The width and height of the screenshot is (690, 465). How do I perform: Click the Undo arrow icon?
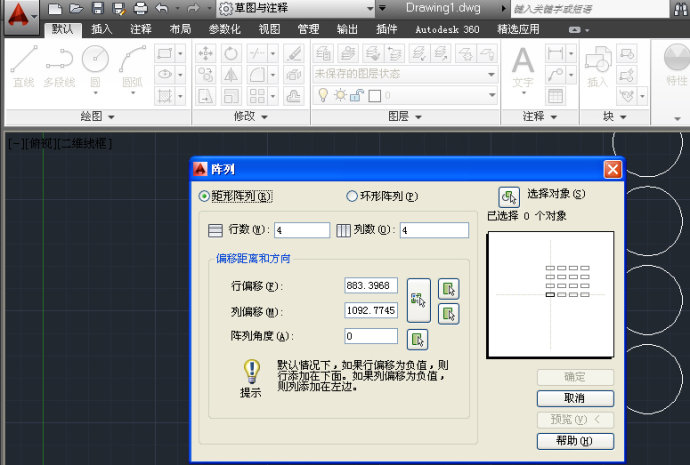tap(162, 8)
